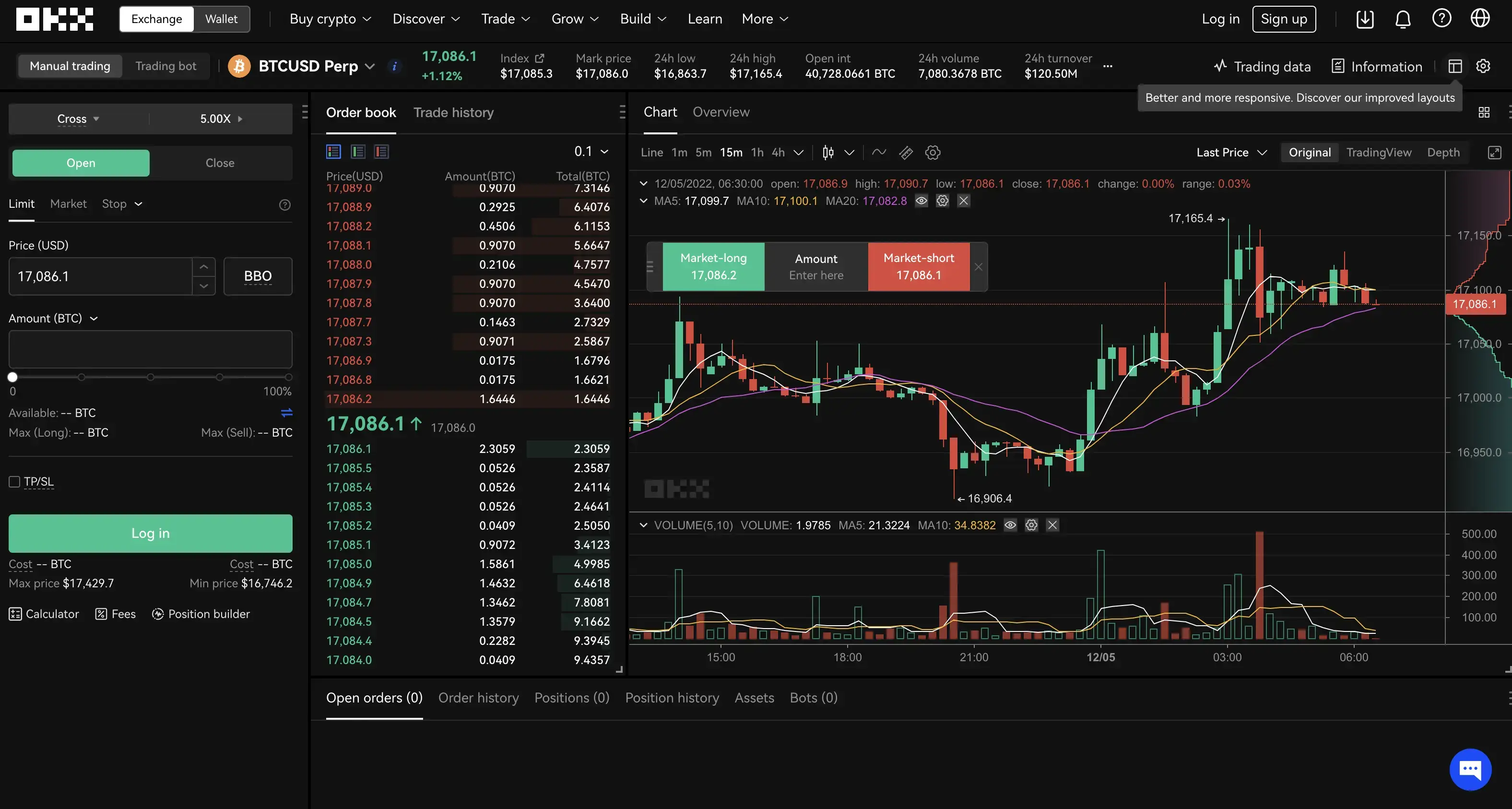Viewport: 1512px width, 809px height.
Task: Open the notifications bell
Action: click(1403, 19)
